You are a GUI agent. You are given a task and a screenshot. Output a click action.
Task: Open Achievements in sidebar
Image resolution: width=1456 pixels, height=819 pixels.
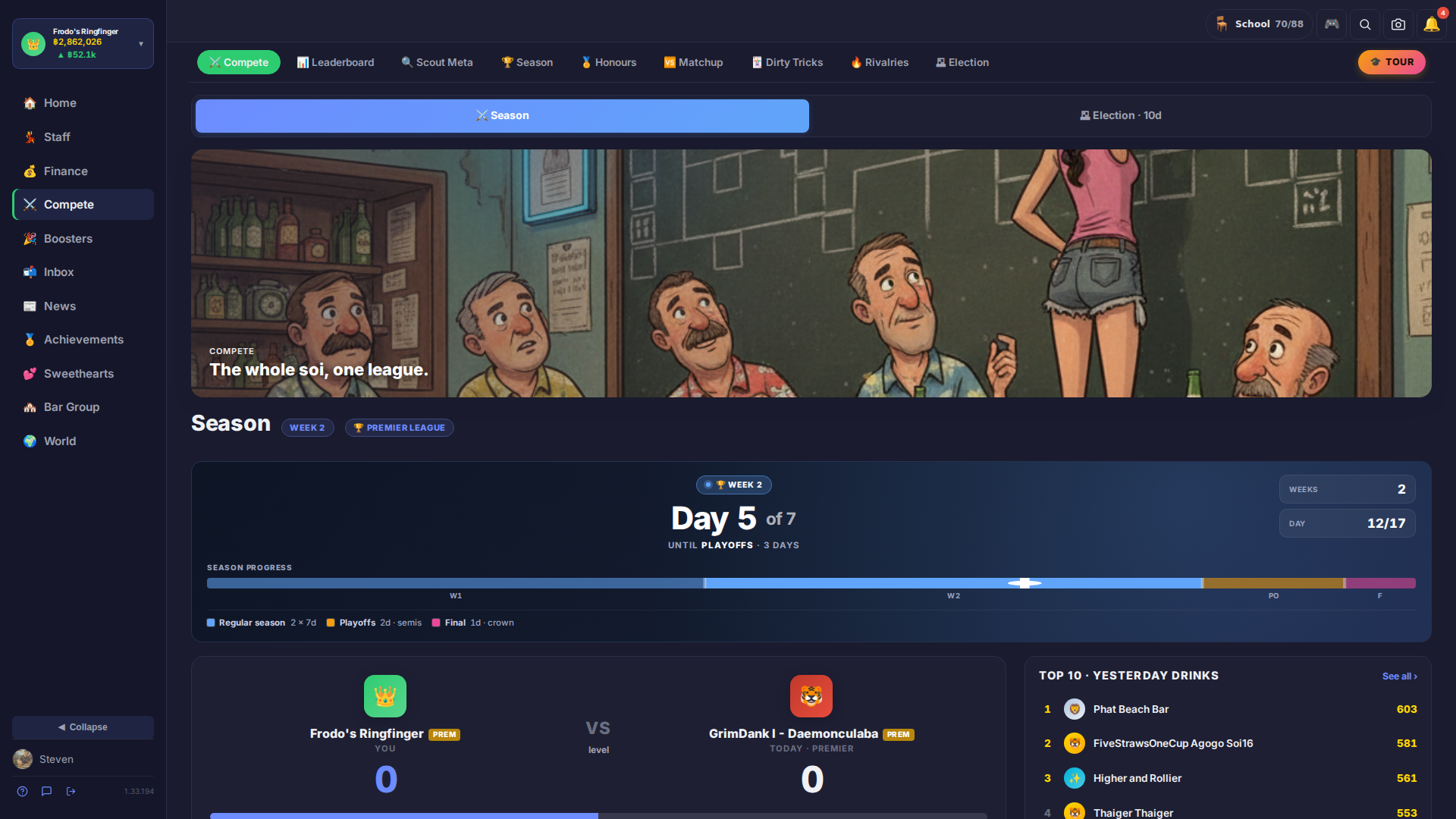pos(83,340)
